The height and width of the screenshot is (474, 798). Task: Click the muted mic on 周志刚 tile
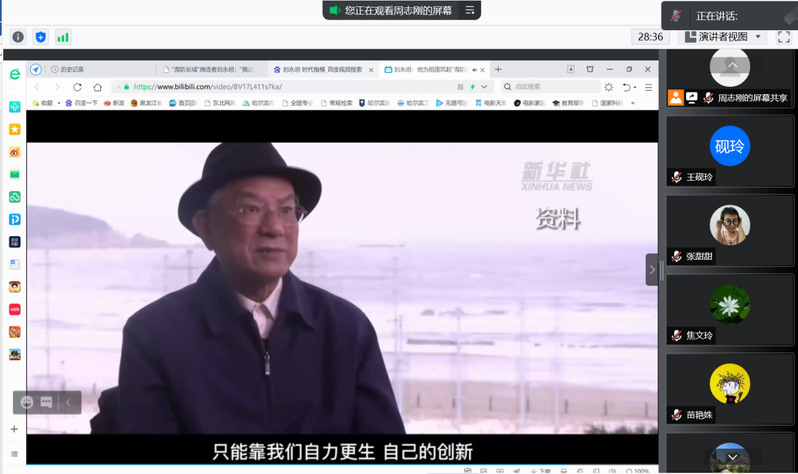(708, 98)
